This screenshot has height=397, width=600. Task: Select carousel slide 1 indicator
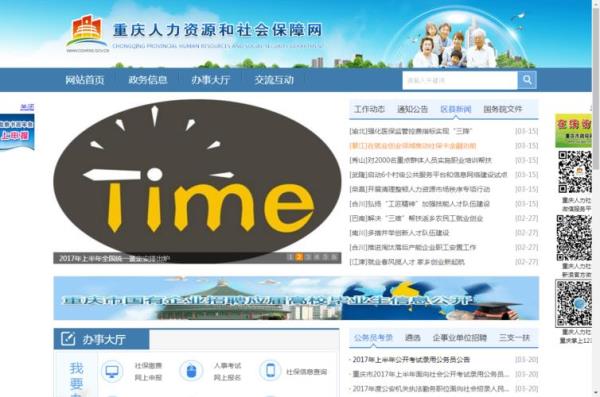(290, 257)
